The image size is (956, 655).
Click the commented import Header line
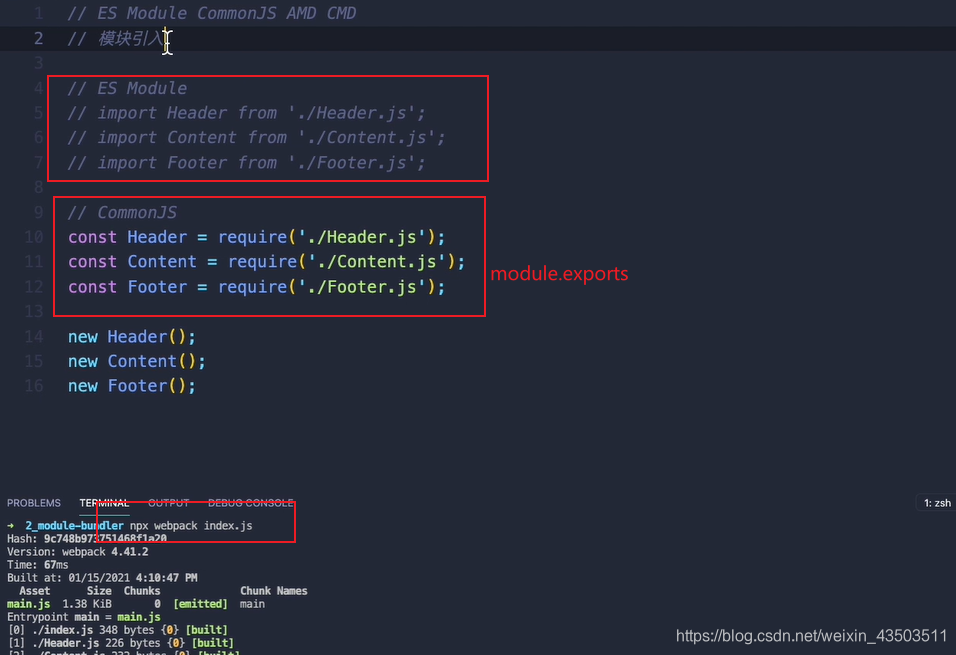coord(246,113)
